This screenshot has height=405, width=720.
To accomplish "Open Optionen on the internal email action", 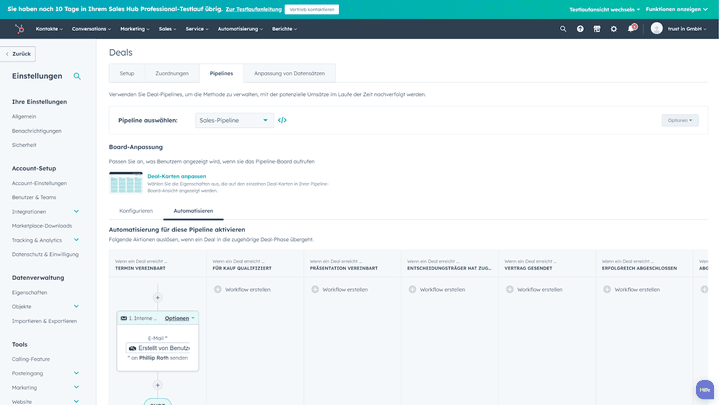I will click(179, 318).
